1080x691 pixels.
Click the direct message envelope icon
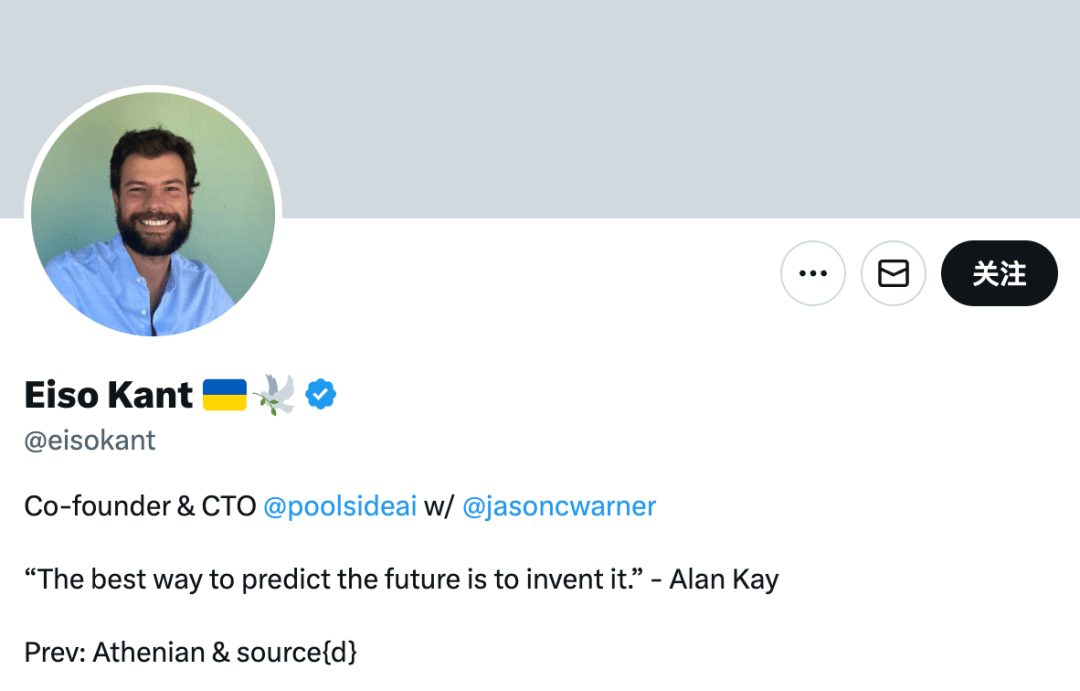893,273
